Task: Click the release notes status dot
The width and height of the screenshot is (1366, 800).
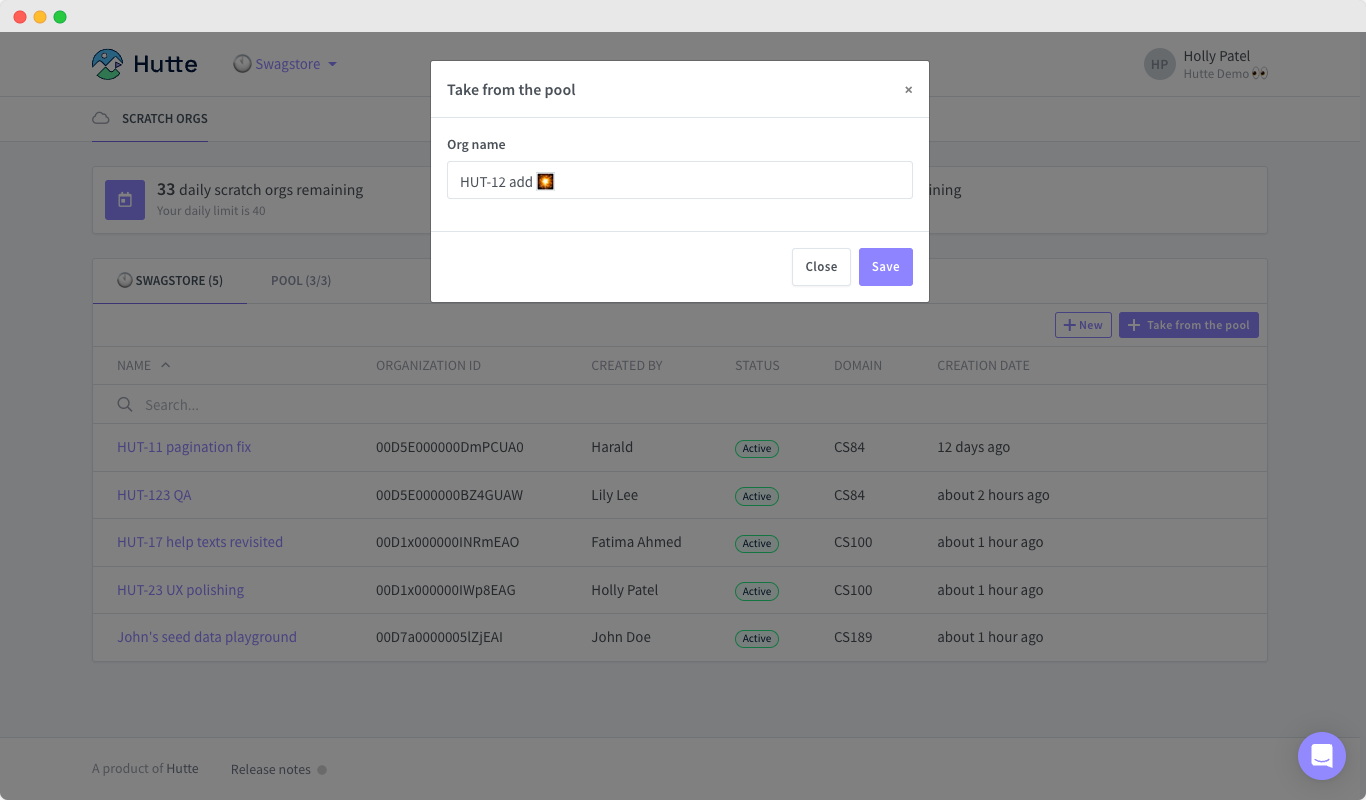Action: click(x=322, y=770)
